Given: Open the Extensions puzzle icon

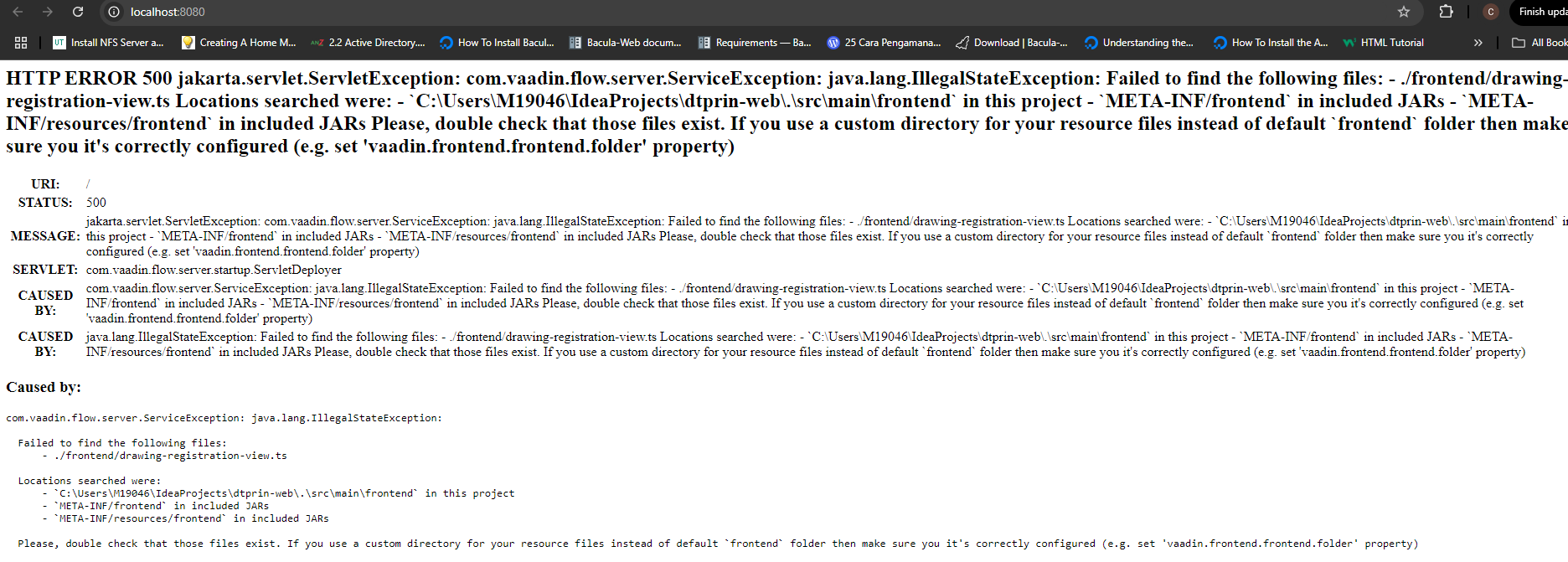Looking at the screenshot, I should tap(1446, 12).
